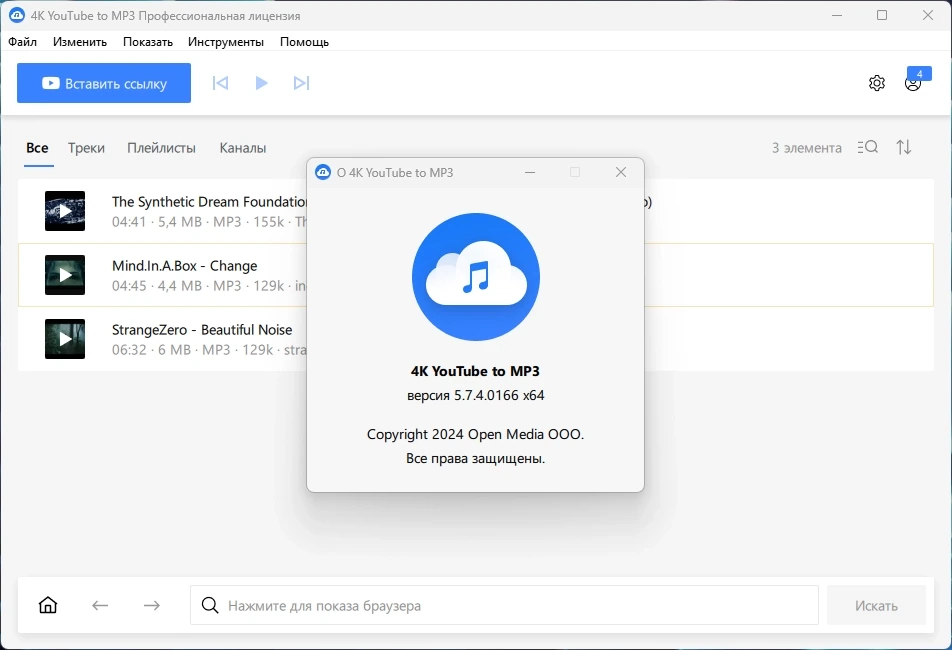952x650 pixels.
Task: Open settings via the gear icon
Action: point(877,83)
